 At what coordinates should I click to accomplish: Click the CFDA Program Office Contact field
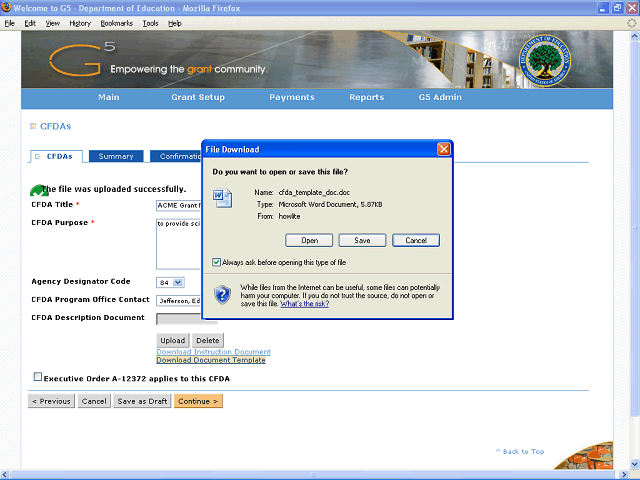pos(179,301)
